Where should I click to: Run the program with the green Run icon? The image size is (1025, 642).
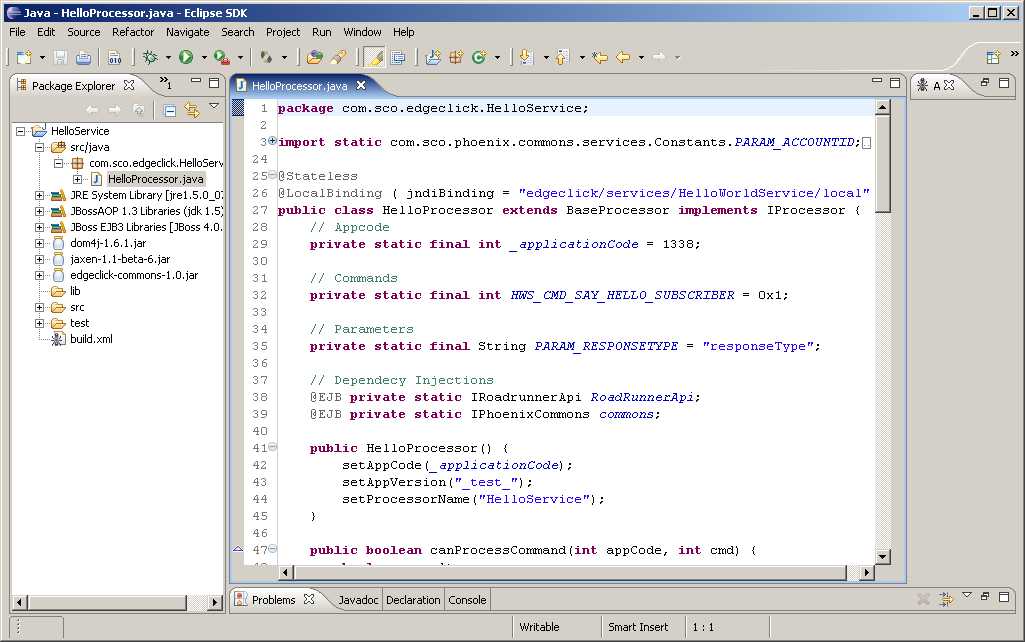click(186, 58)
